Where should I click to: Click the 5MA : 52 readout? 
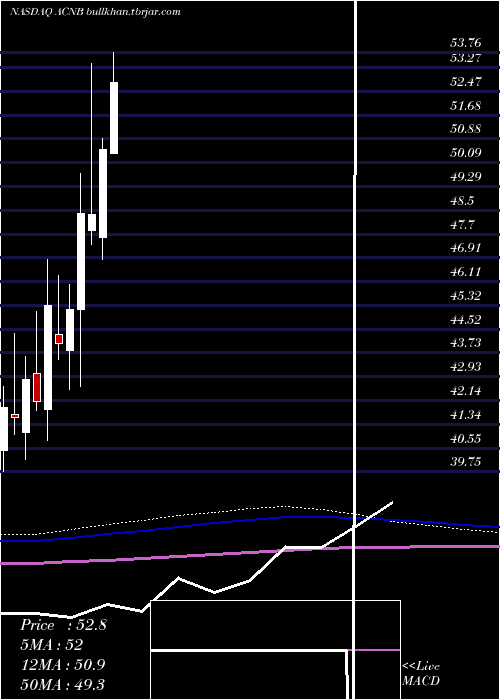52,645
